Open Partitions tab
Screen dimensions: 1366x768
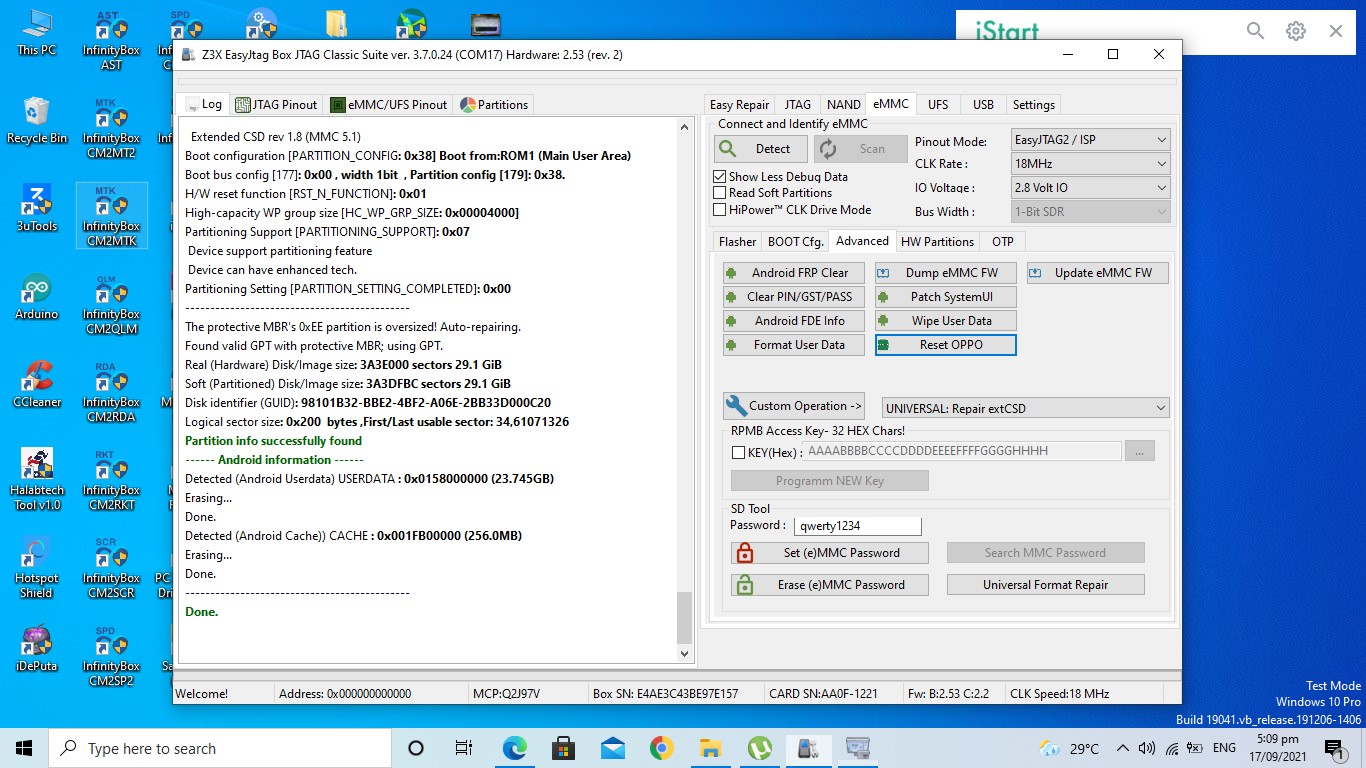pyautogui.click(x=494, y=105)
